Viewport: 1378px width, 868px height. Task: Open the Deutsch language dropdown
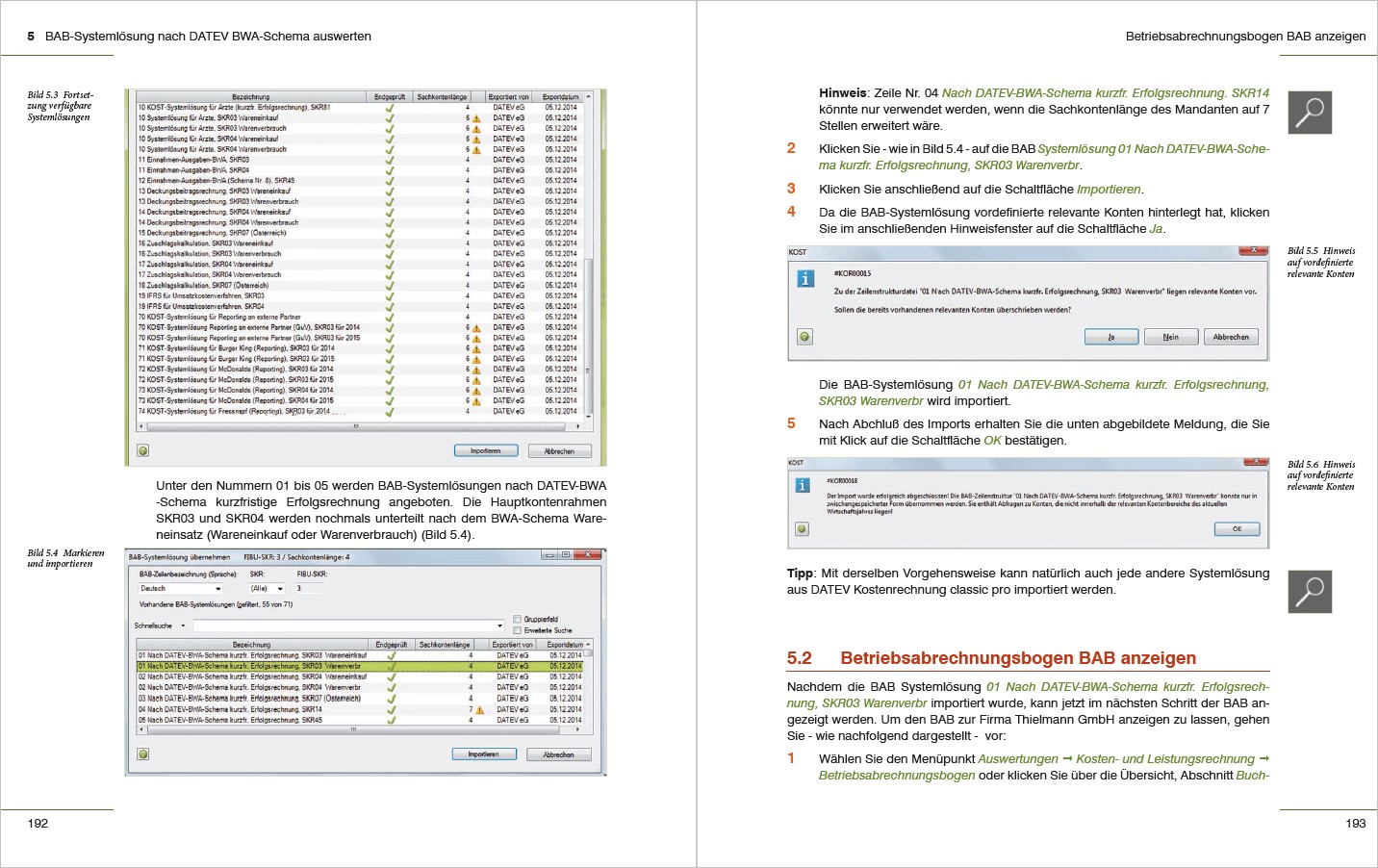(x=181, y=589)
